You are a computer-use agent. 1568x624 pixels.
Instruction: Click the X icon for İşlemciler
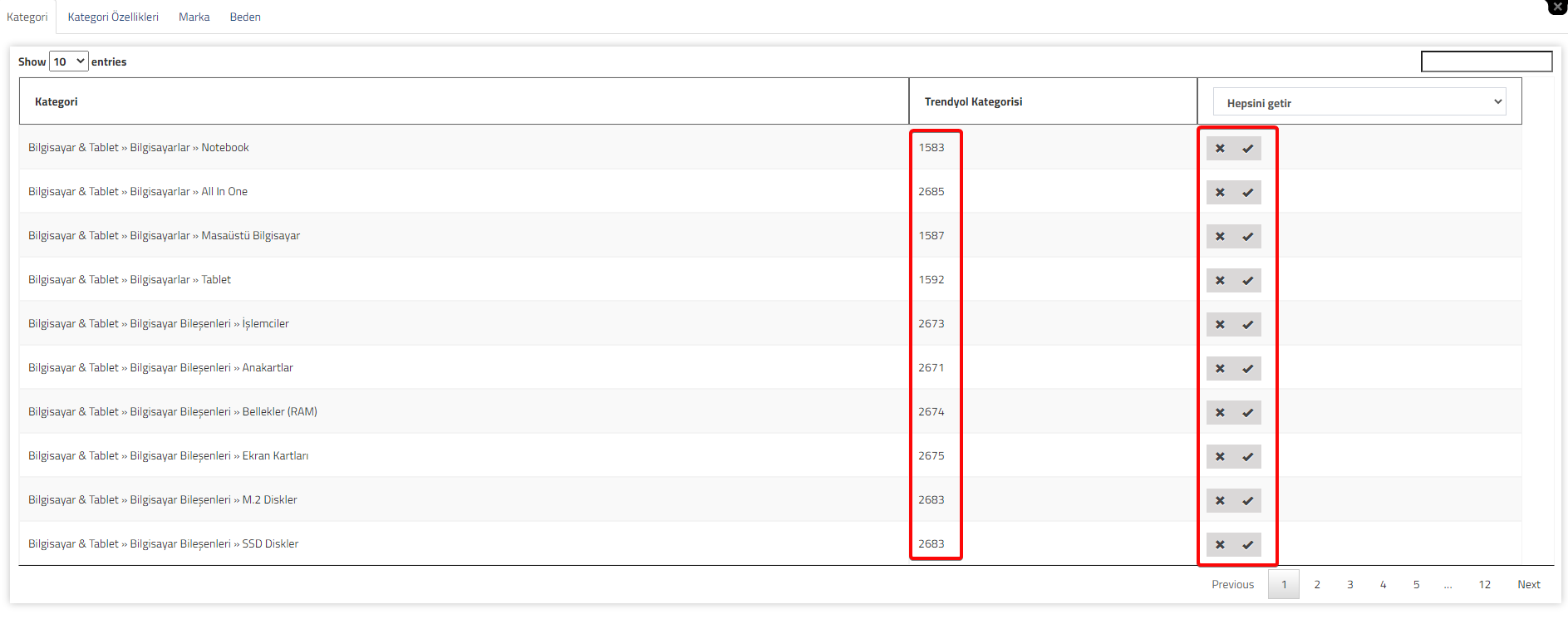(1220, 325)
